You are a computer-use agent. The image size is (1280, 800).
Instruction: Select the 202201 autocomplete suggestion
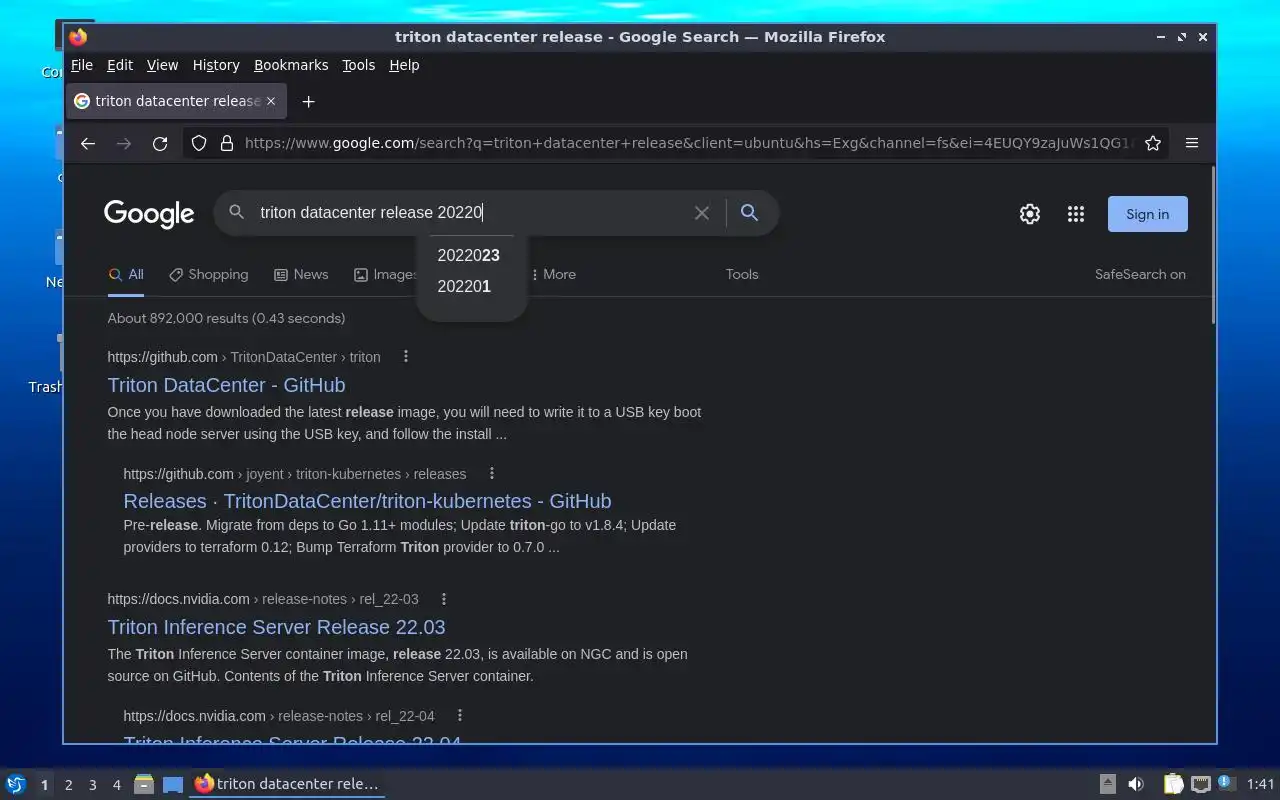(471, 286)
